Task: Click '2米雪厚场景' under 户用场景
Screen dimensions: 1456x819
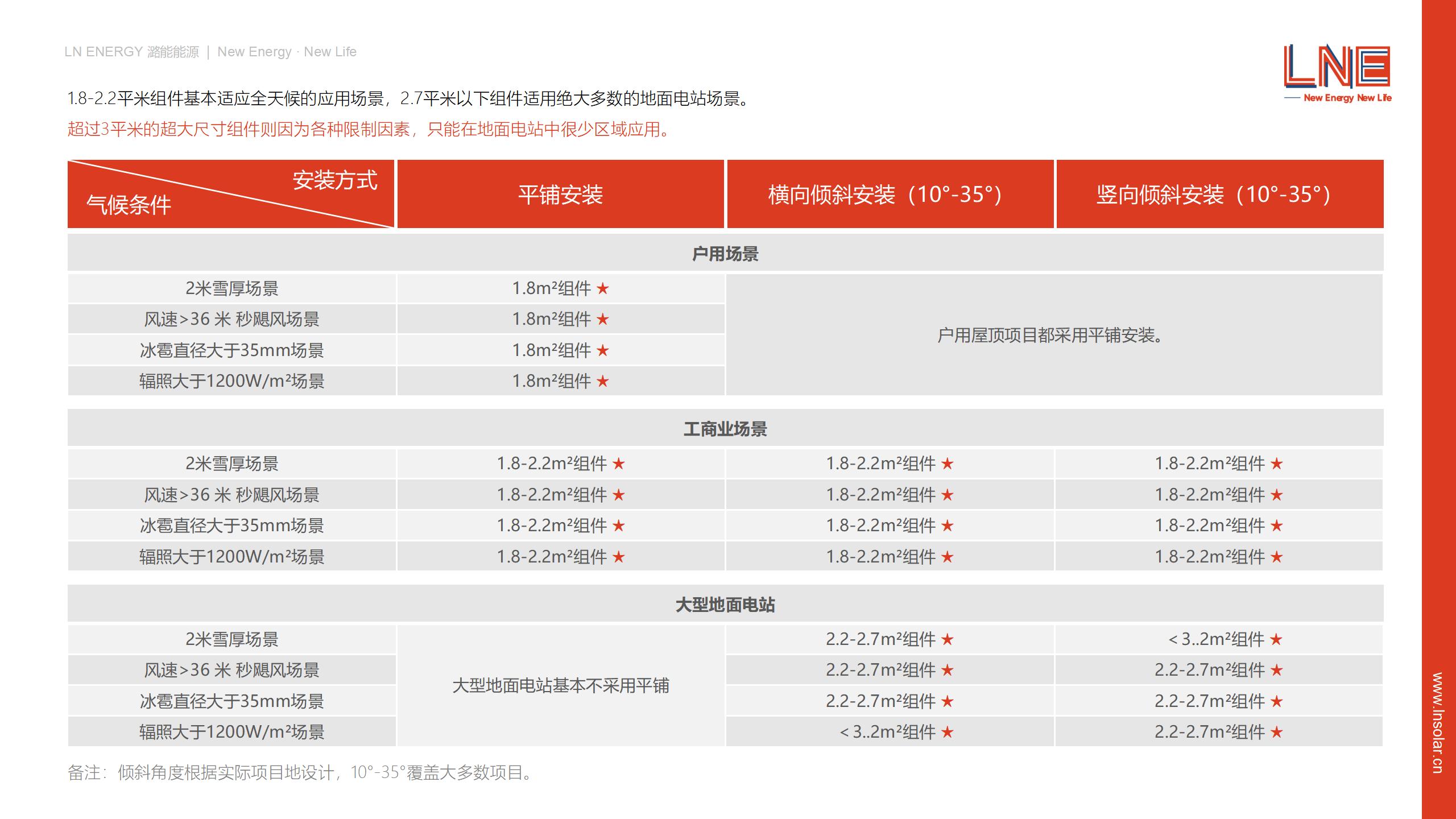Action: point(232,288)
